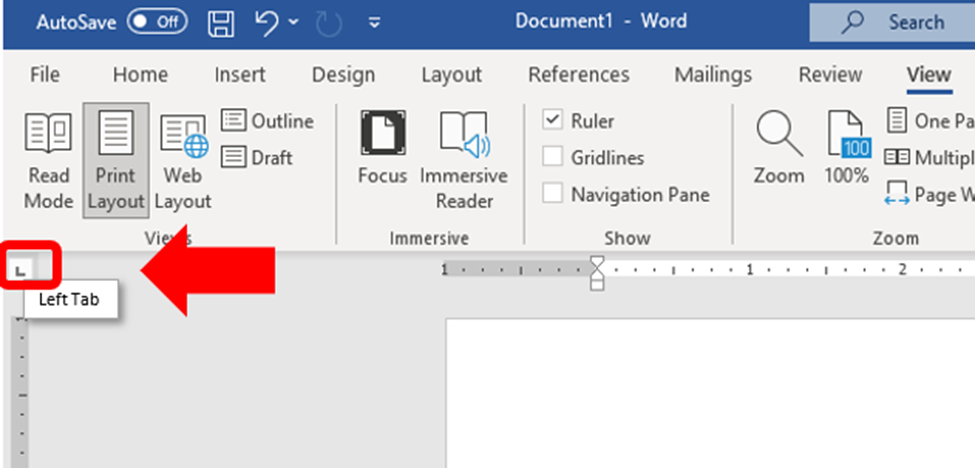Viewport: 975px width, 468px height.
Task: Click the Undo arrow icon
Action: pos(266,22)
